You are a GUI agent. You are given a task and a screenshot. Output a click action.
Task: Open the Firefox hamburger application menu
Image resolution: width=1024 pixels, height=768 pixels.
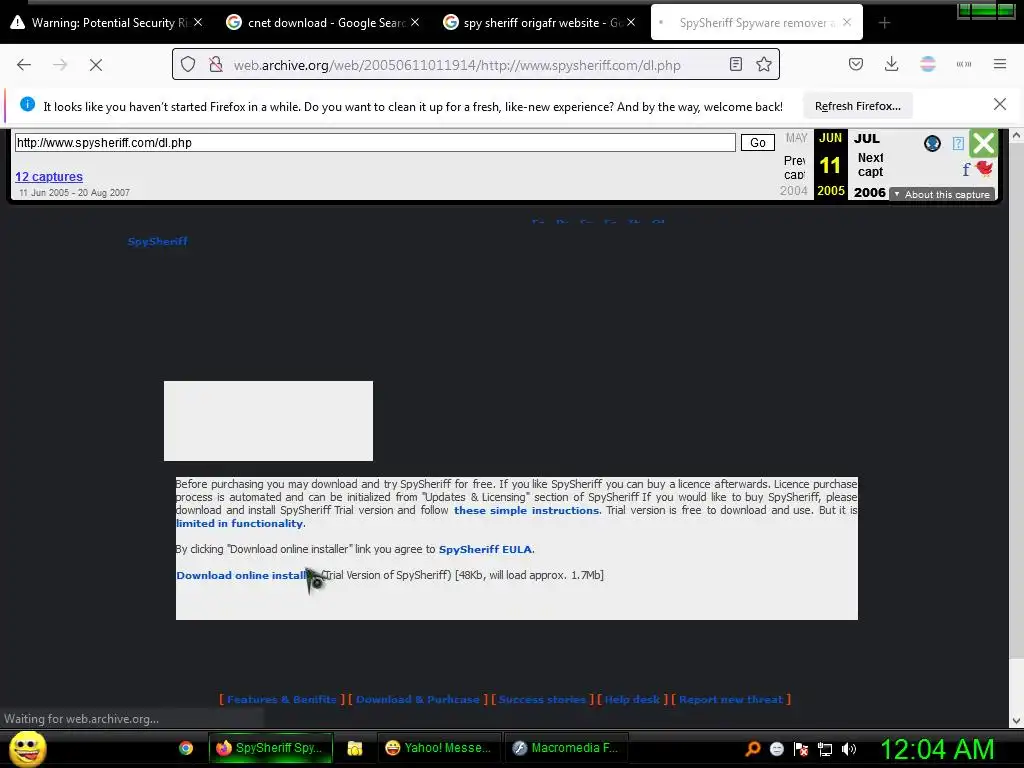1000,64
